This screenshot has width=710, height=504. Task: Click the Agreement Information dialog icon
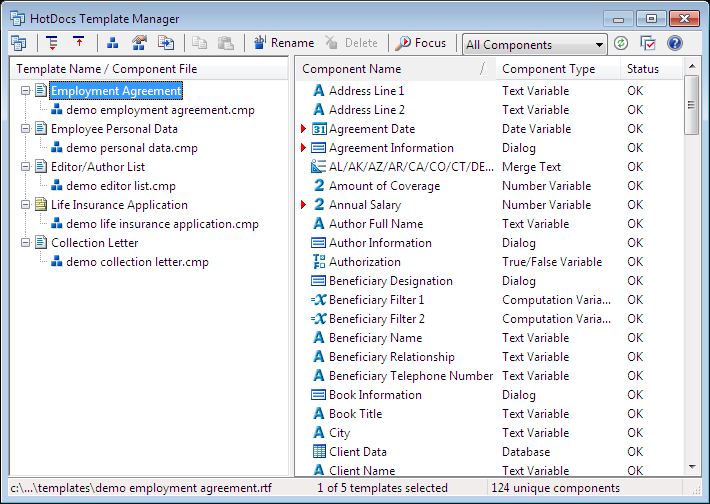[x=319, y=148]
